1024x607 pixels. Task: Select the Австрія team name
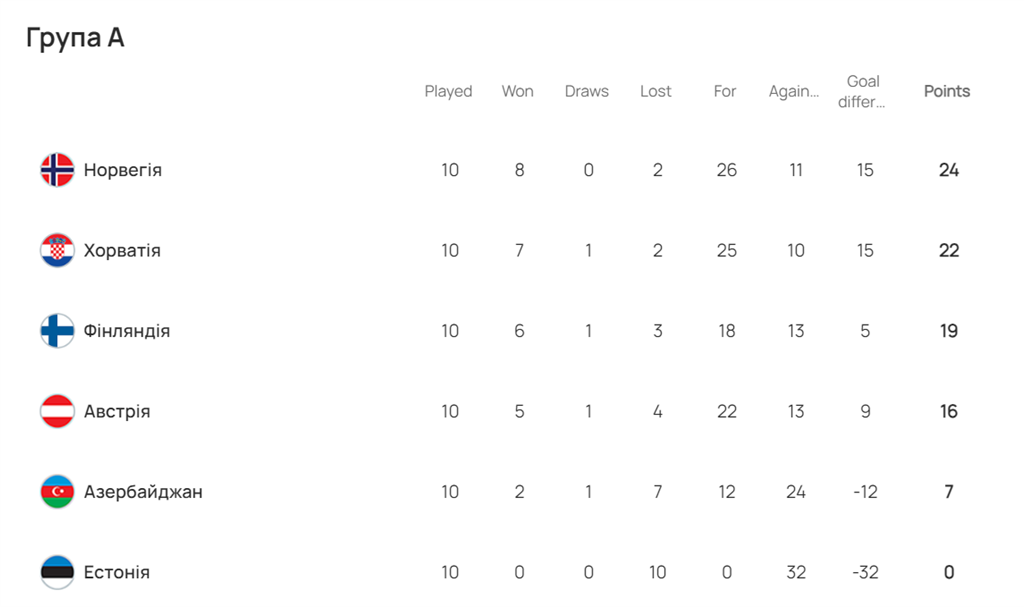pos(117,411)
